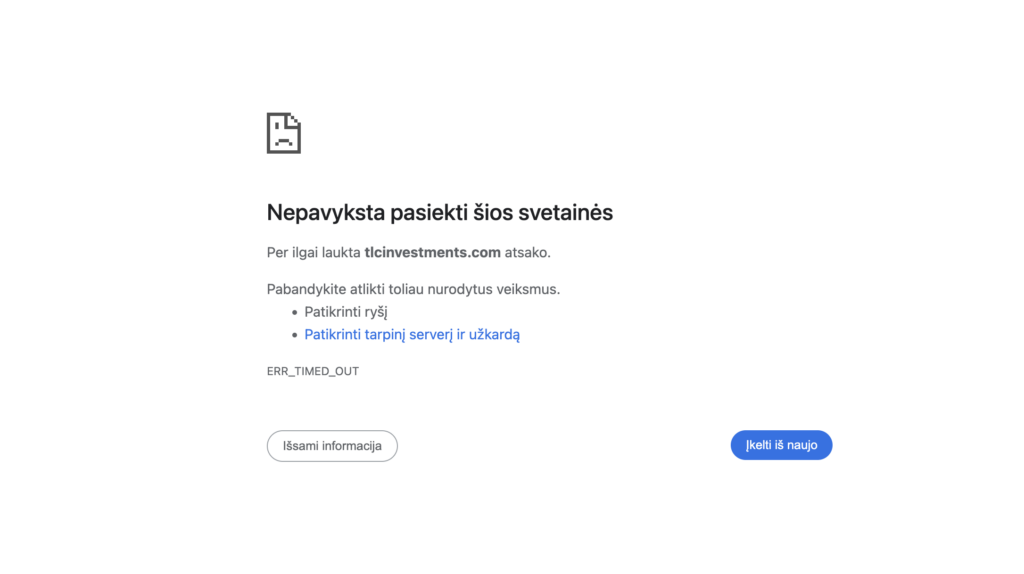This screenshot has width=1024, height=574.
Task: Click the bold tlcinvestments.com domain name
Action: pos(432,253)
